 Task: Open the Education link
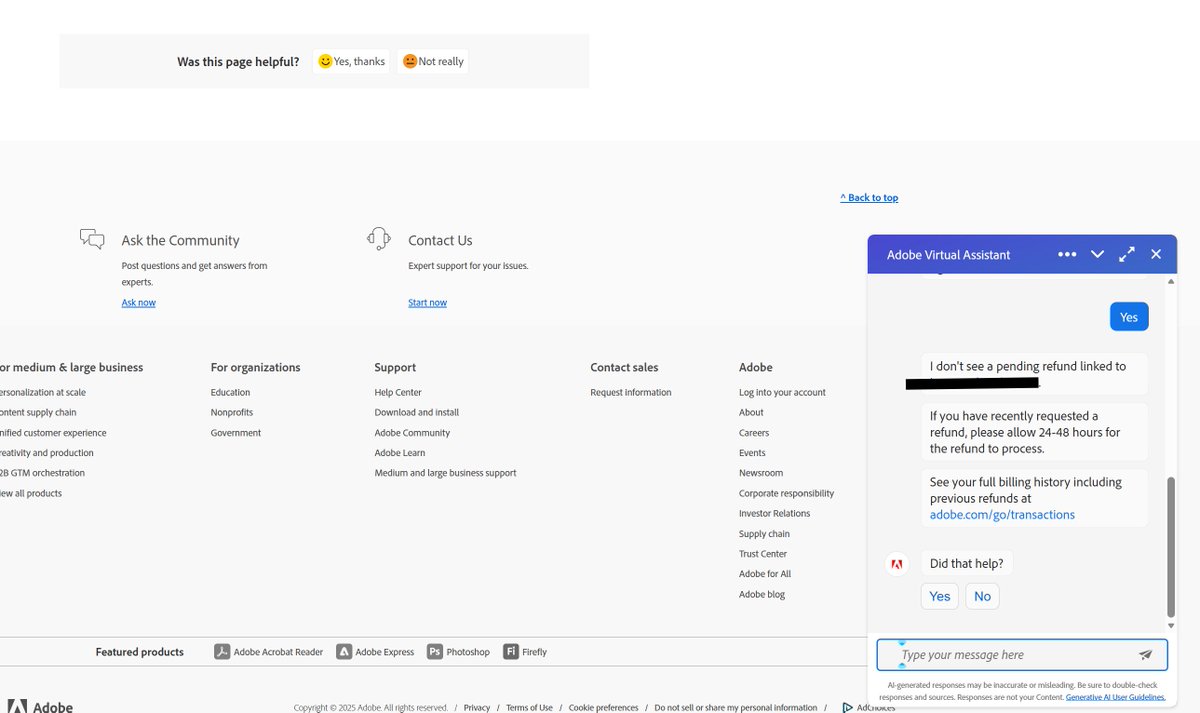coord(230,393)
